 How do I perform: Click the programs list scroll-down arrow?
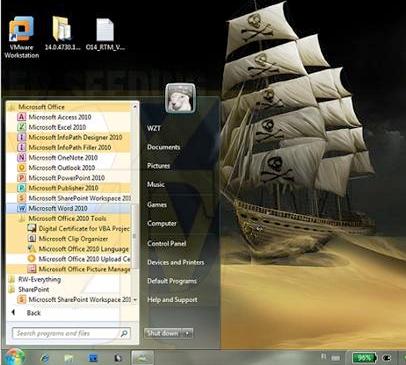(x=135, y=299)
